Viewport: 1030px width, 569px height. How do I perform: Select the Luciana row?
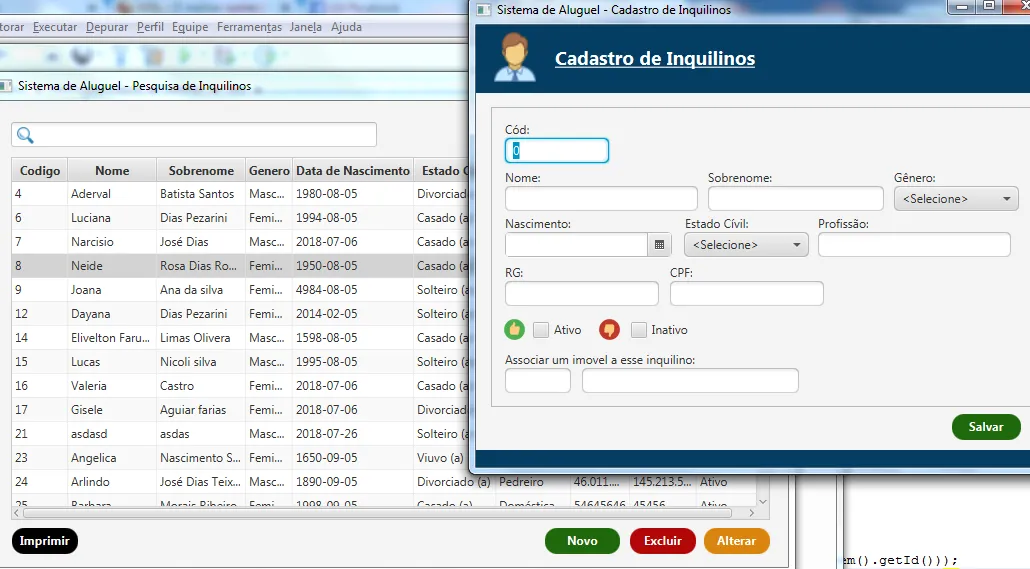pyautogui.click(x=240, y=217)
